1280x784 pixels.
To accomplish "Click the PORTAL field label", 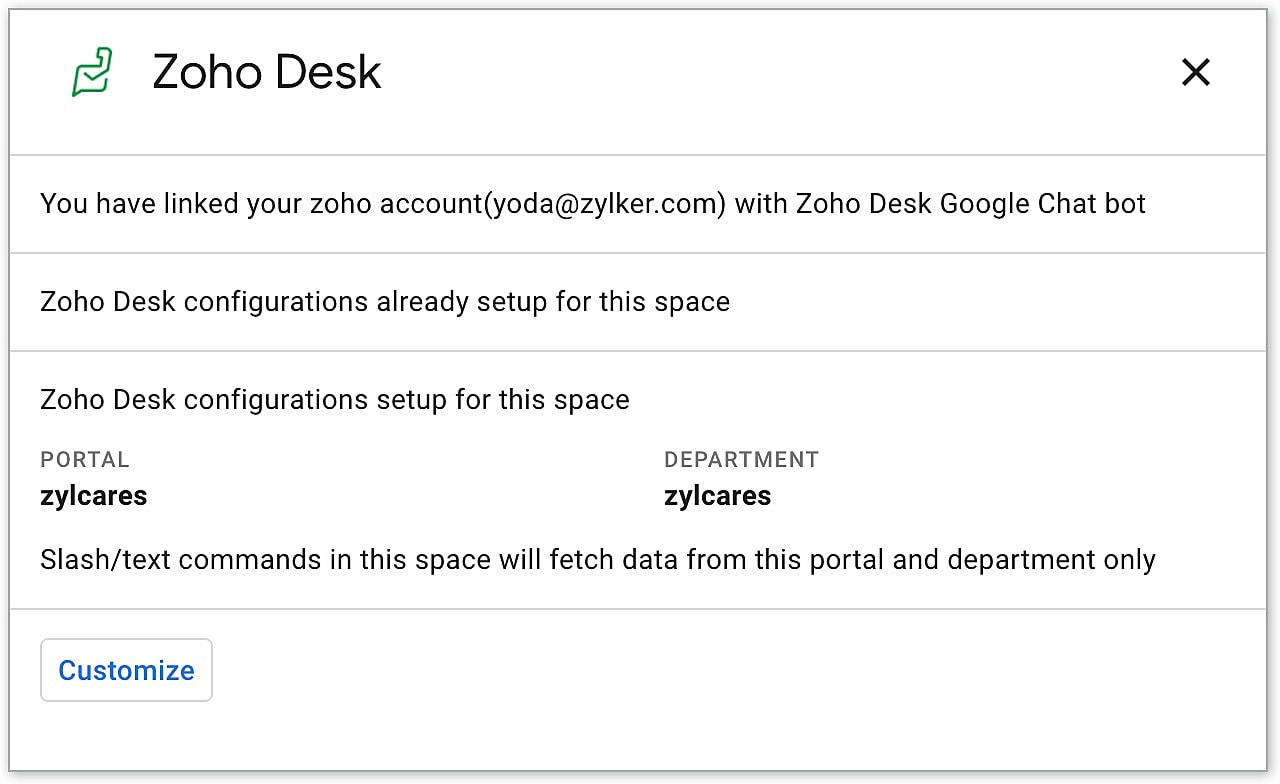I will 85,460.
